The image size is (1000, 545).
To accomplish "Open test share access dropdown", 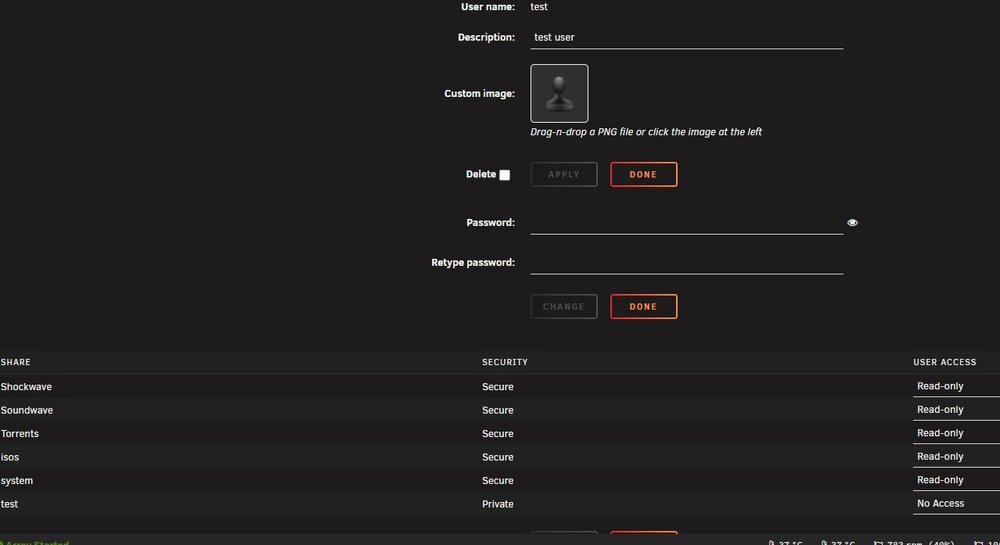I will pos(956,504).
